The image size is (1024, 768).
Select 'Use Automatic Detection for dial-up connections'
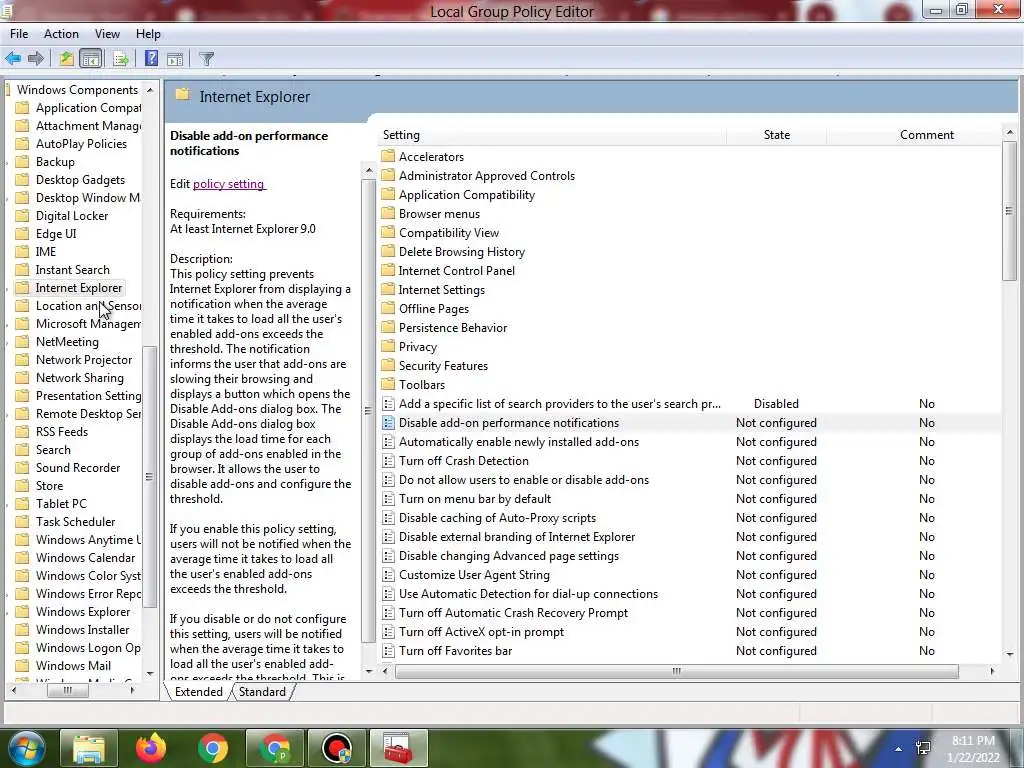pyautogui.click(x=528, y=594)
